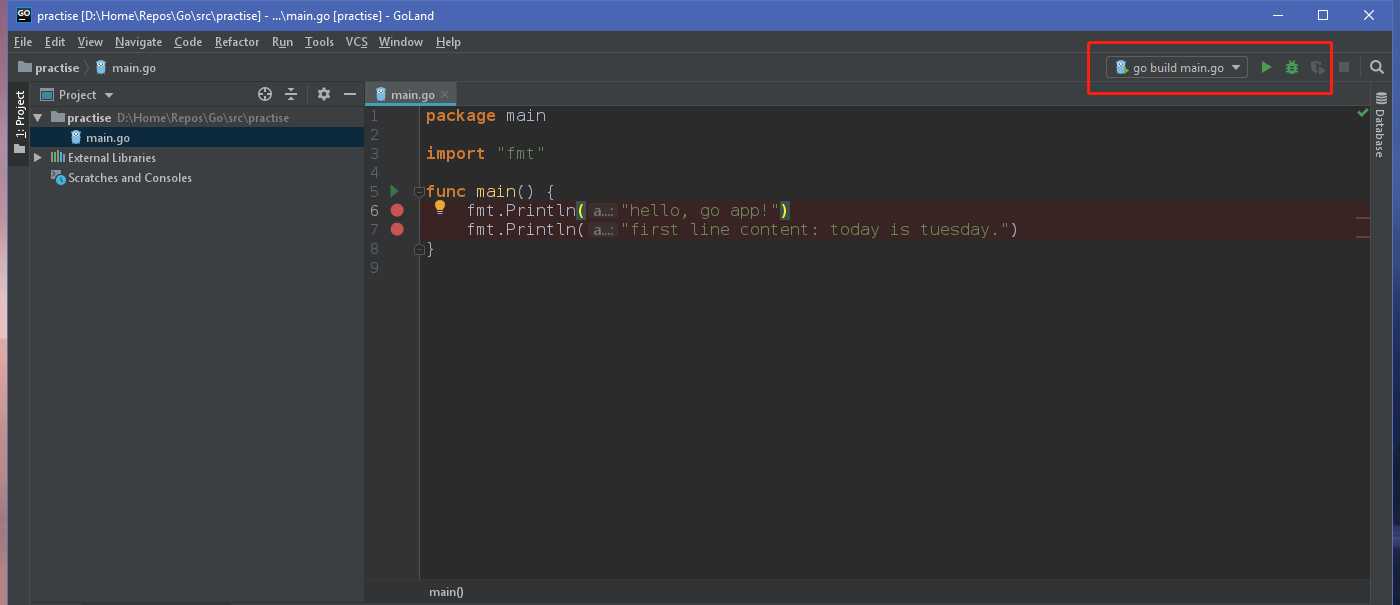
Task: Click the closing fold marker at line 8
Action: pyautogui.click(x=419, y=248)
